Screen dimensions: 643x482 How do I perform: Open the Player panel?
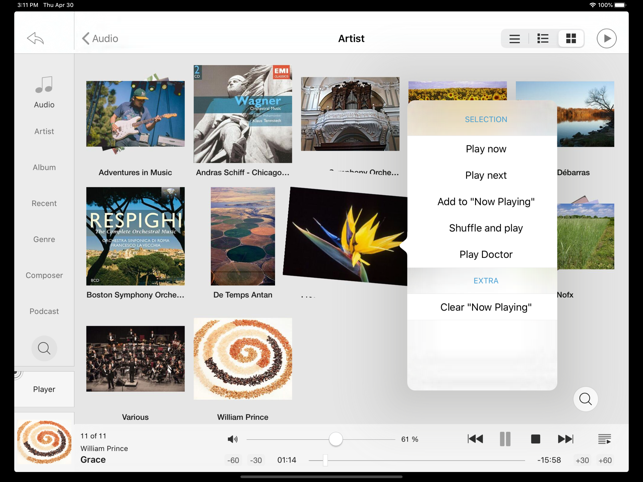coord(44,389)
